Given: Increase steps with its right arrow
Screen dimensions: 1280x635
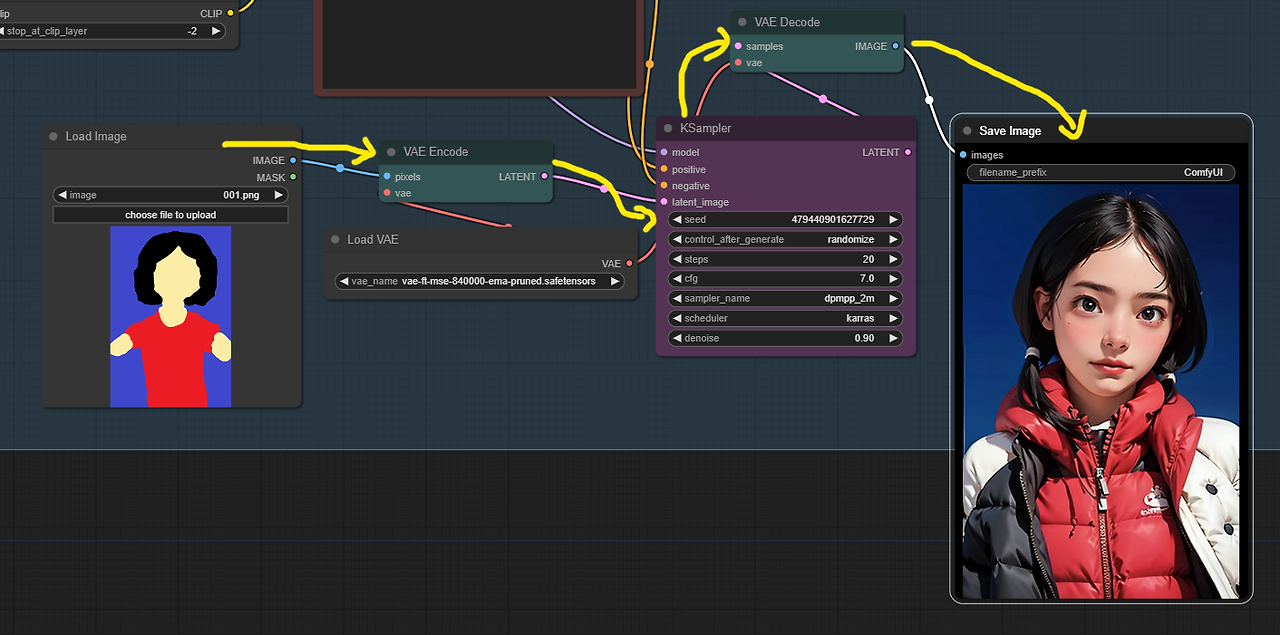Looking at the screenshot, I should tap(893, 259).
